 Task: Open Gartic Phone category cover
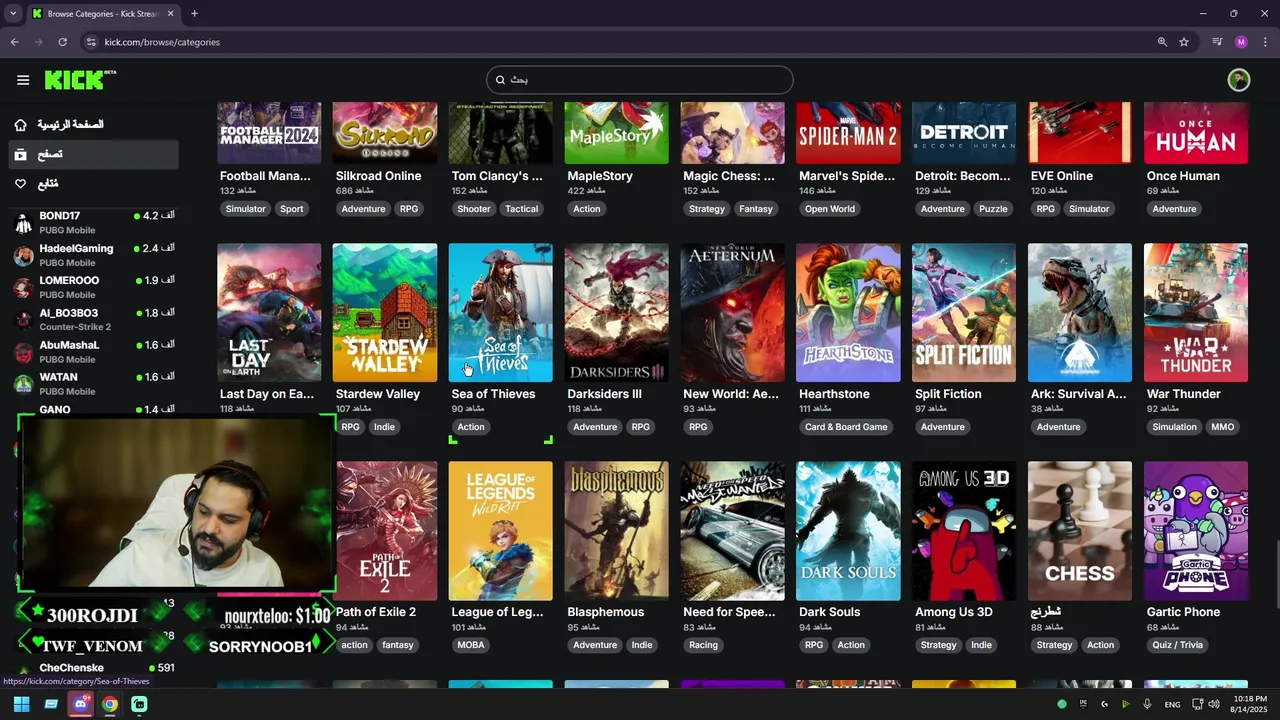click(1196, 531)
